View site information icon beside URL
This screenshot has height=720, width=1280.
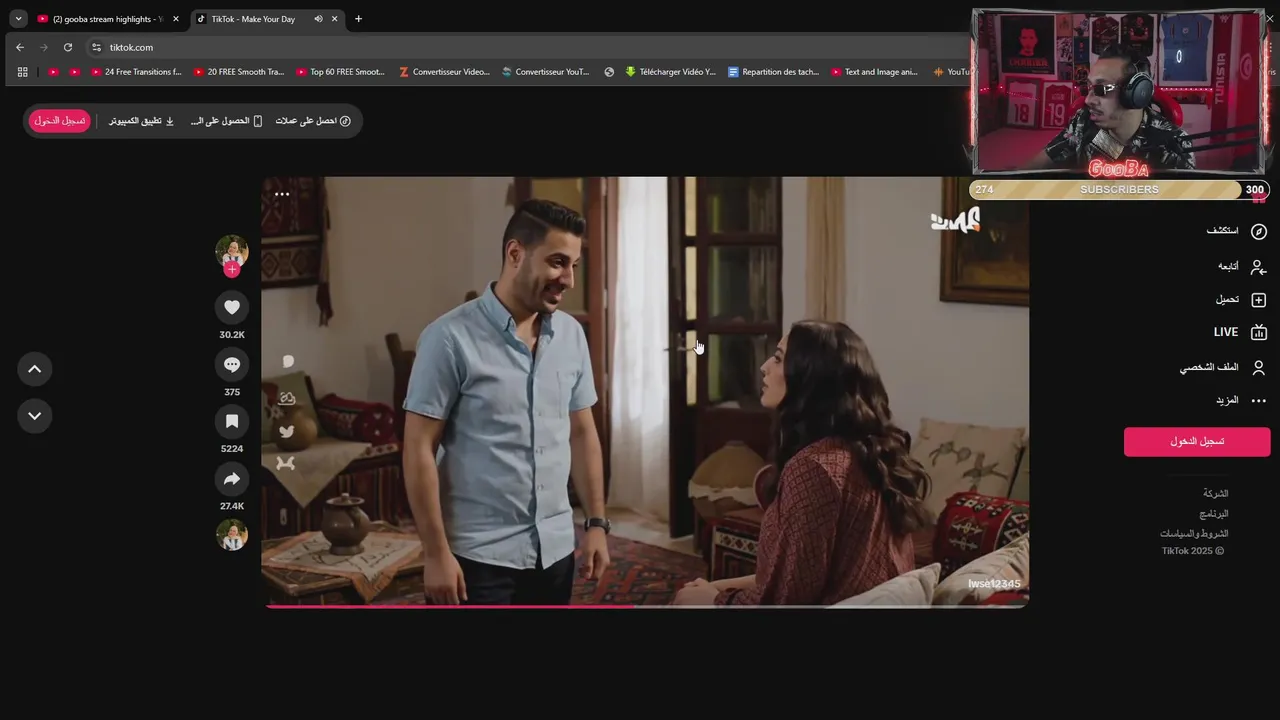[x=96, y=47]
